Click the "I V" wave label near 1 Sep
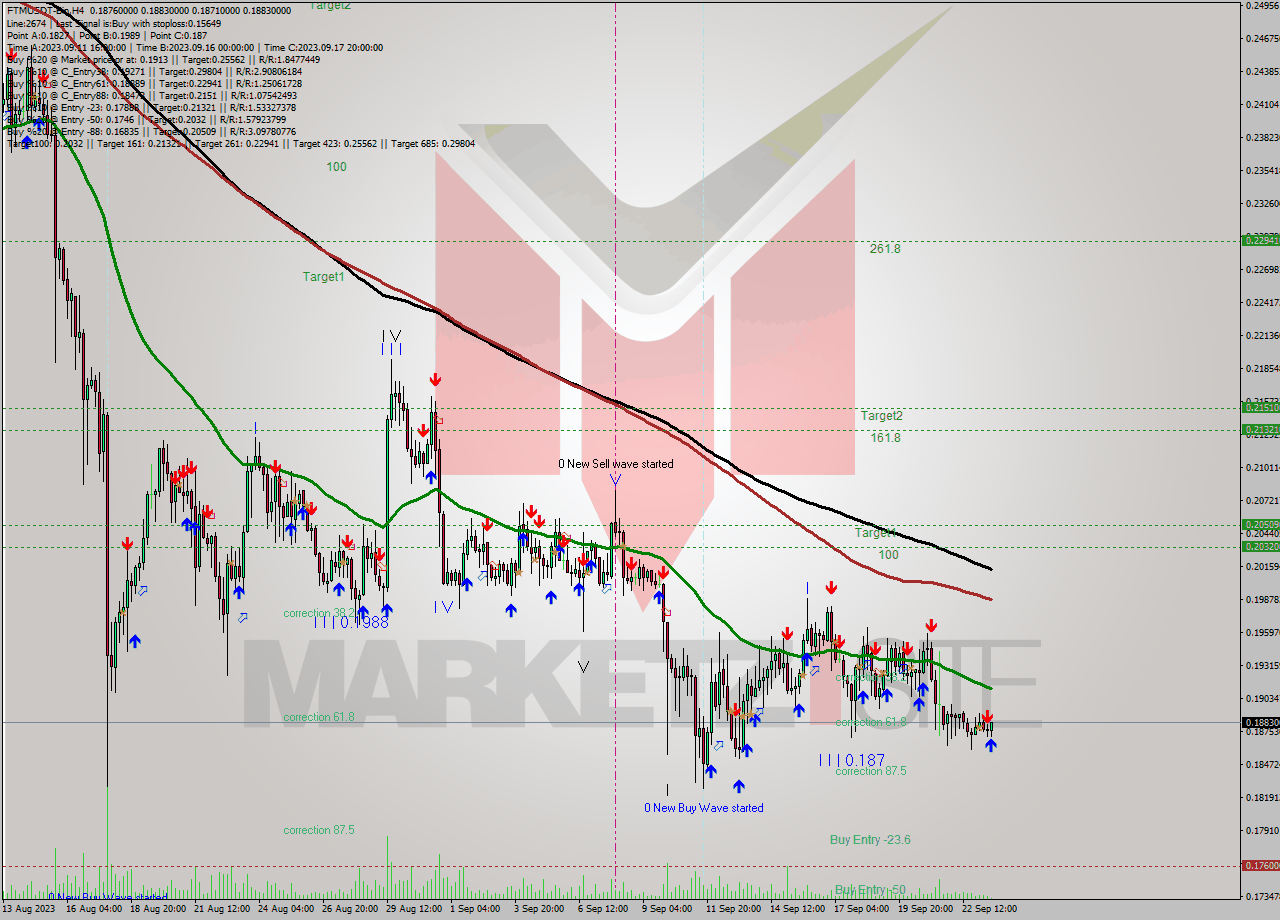The width and height of the screenshot is (1280, 920). [444, 606]
